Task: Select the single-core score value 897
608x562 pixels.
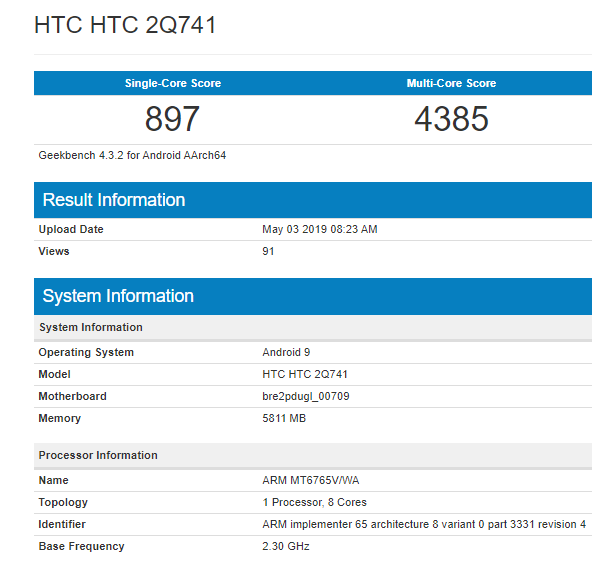Action: tap(172, 119)
